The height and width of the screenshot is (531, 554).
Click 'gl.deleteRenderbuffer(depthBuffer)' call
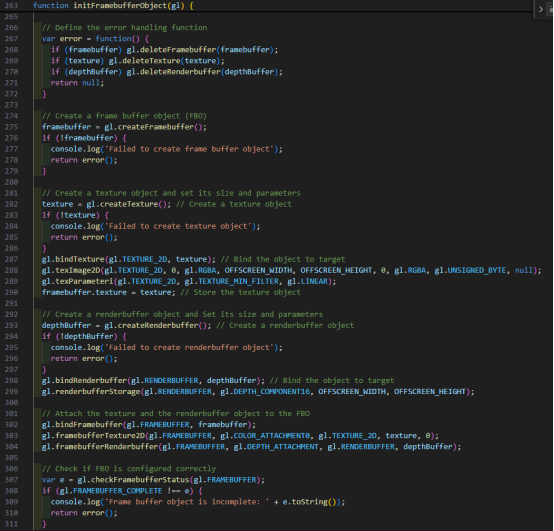coord(202,72)
